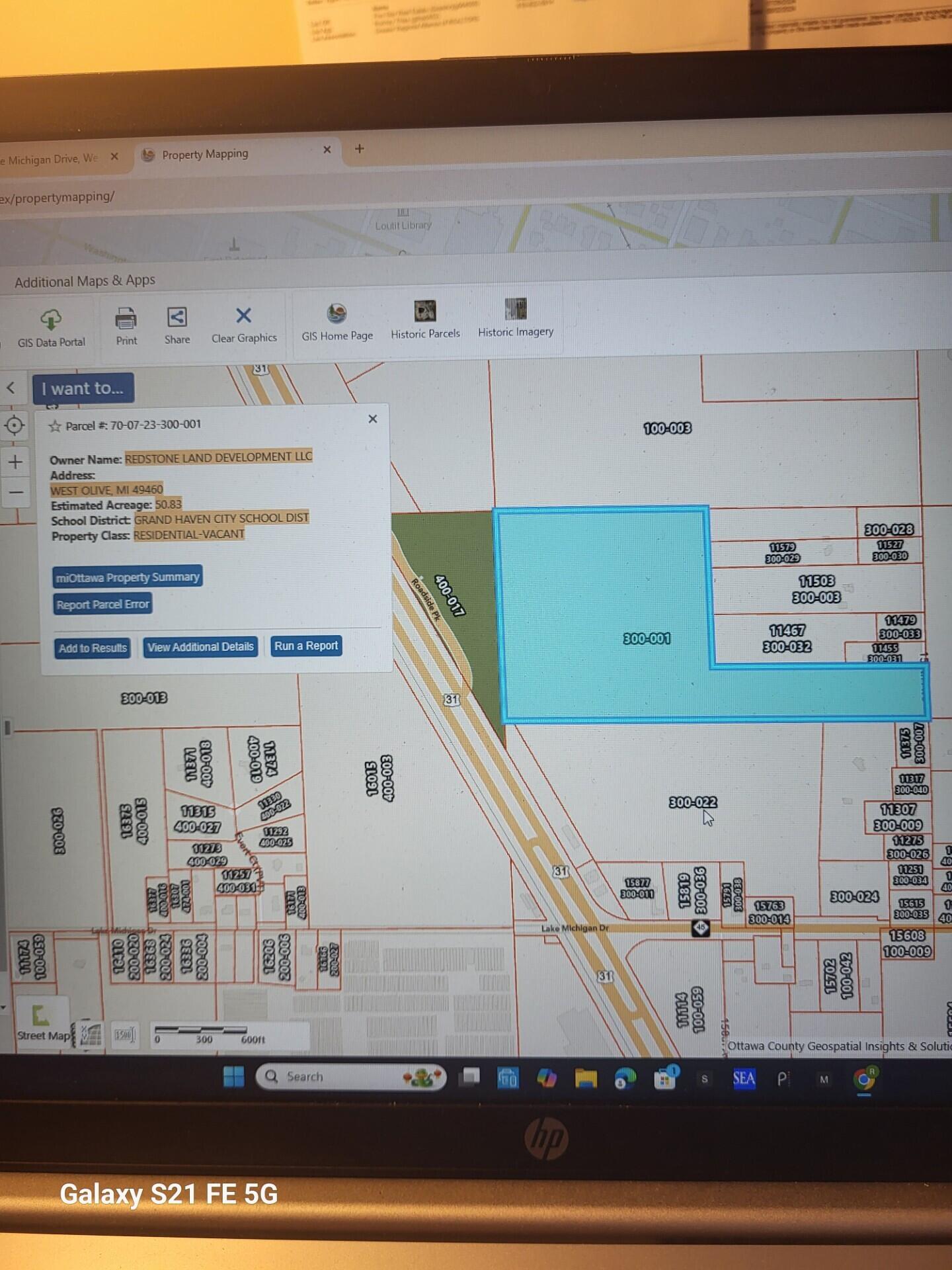Click the locate-me crosshair button
The image size is (952, 1270).
pyautogui.click(x=15, y=425)
